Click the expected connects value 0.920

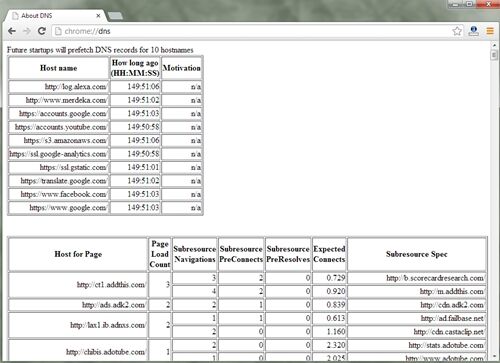(329, 292)
